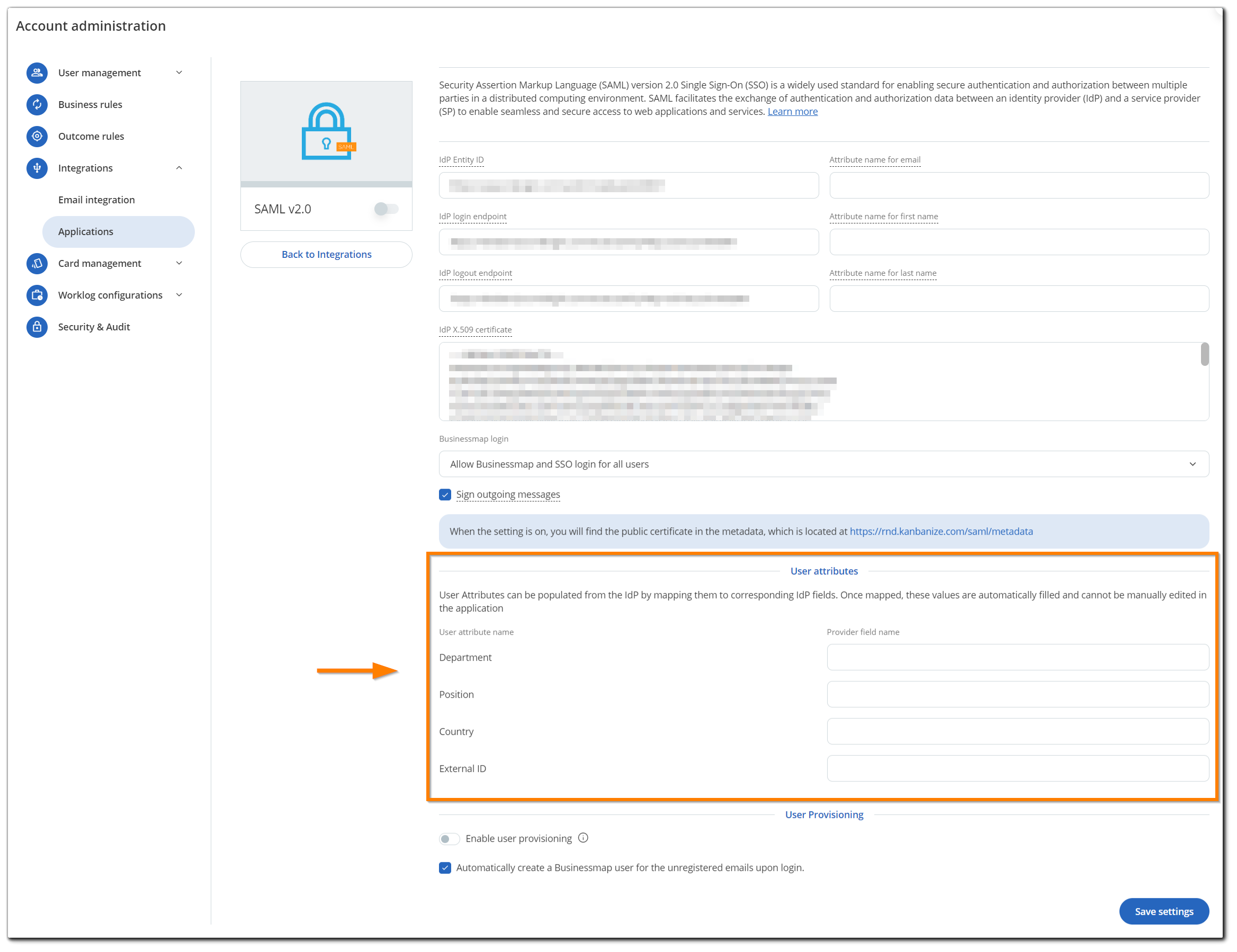Click the IdP logout endpoint input field
Screen dimensions: 1237x952
coord(629,299)
